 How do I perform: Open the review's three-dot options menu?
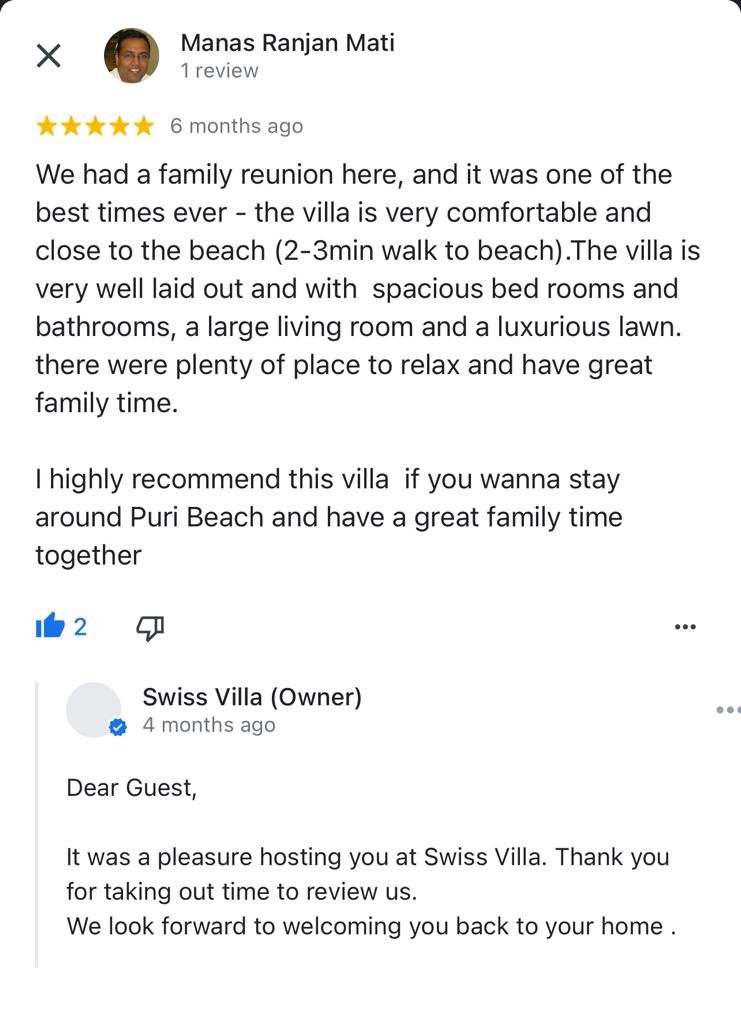(x=685, y=627)
